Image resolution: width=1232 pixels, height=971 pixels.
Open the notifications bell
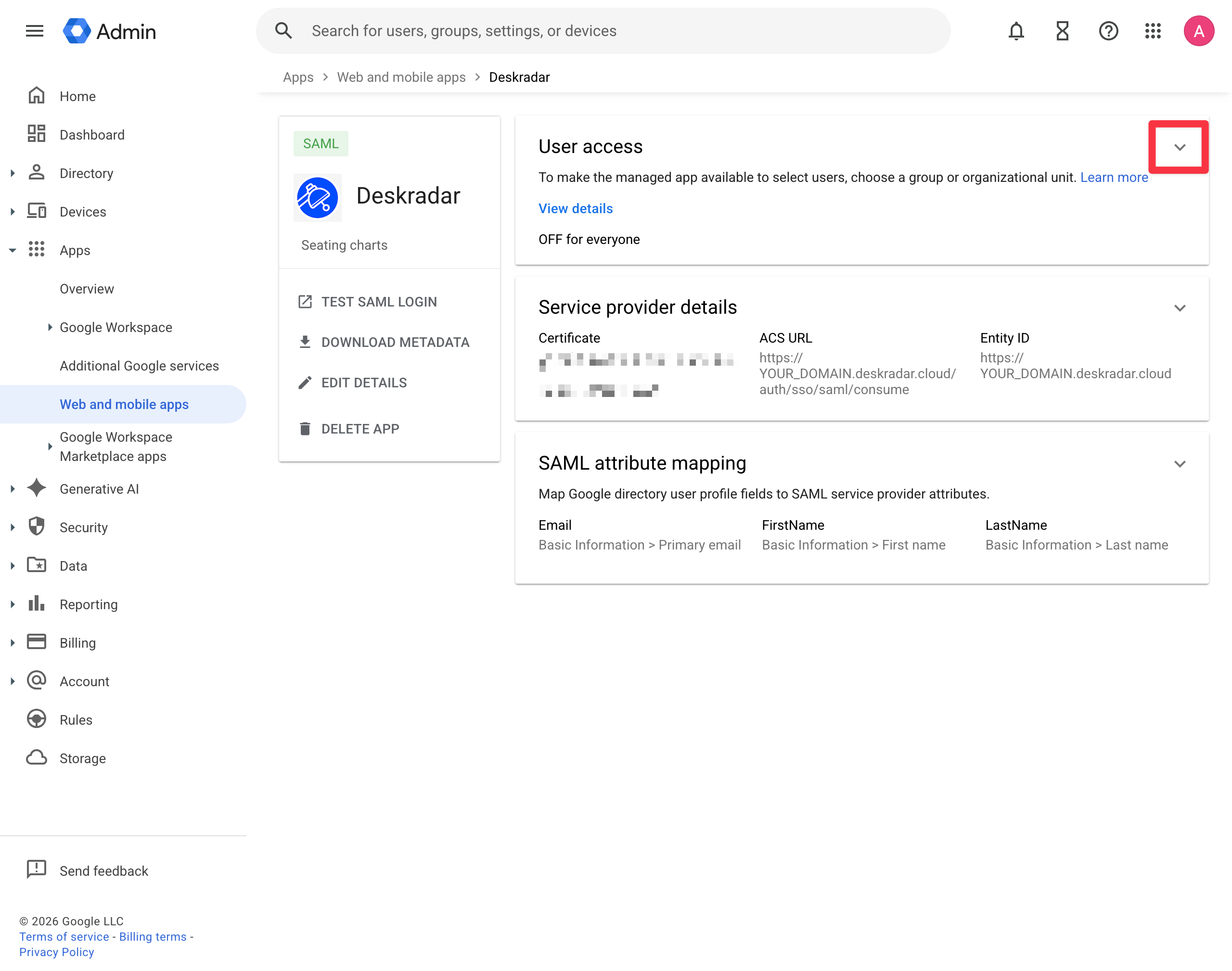(x=1016, y=31)
